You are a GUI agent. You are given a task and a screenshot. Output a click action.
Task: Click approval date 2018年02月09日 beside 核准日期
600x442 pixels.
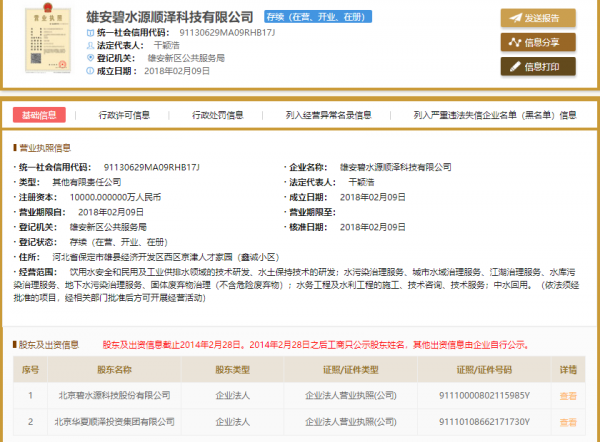click(x=373, y=227)
